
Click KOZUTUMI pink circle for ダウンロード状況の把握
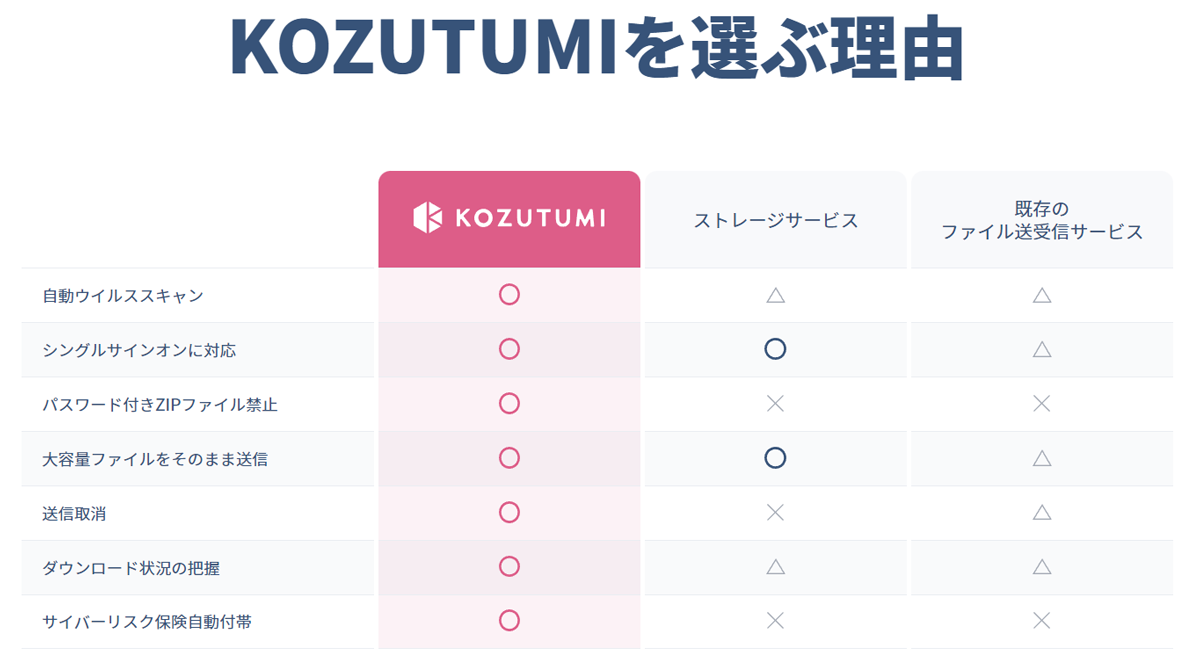pyautogui.click(x=509, y=567)
